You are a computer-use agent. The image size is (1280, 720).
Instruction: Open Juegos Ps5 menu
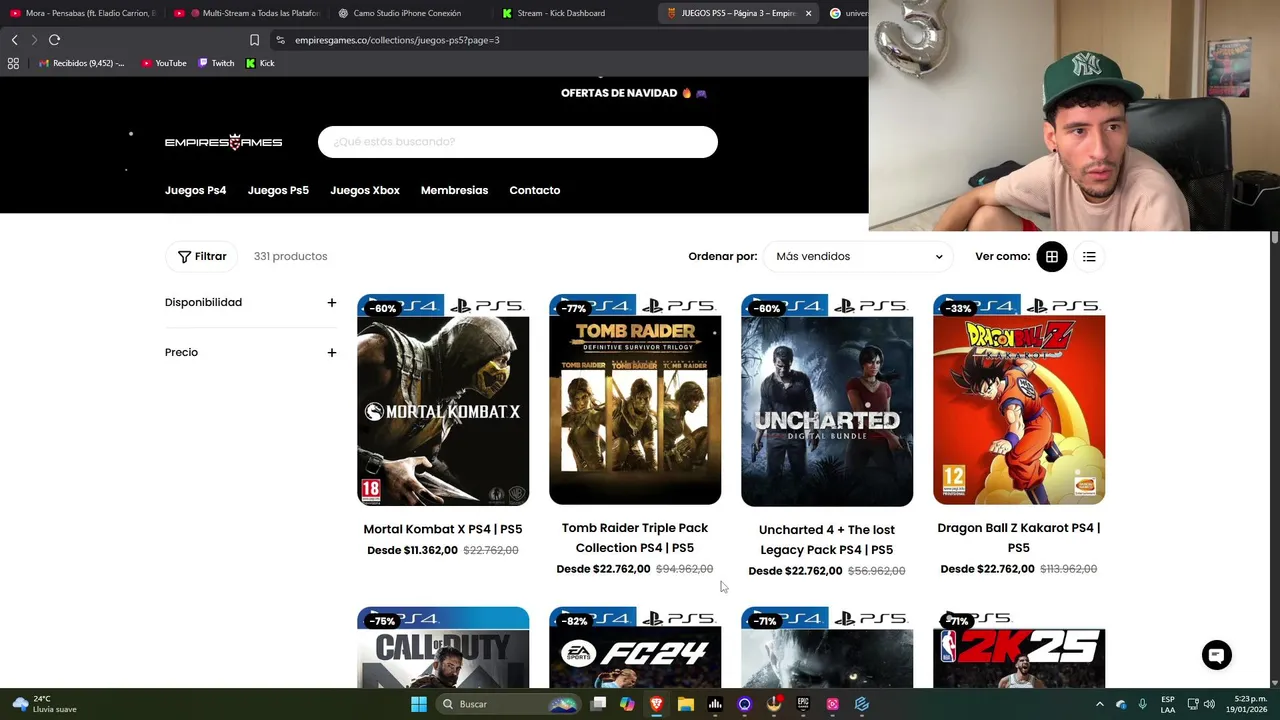[278, 190]
